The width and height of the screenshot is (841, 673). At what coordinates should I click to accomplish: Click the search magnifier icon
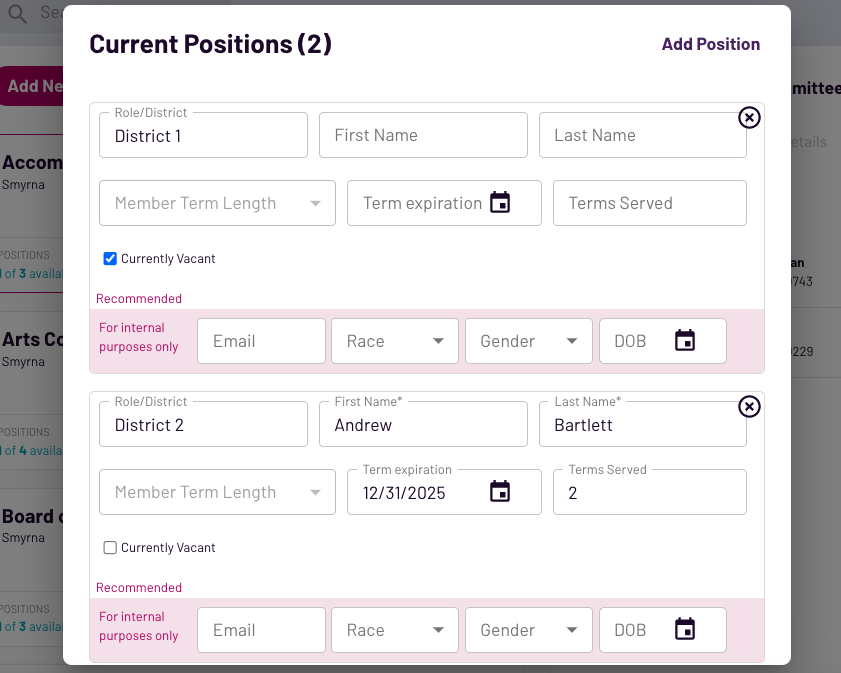pos(17,13)
